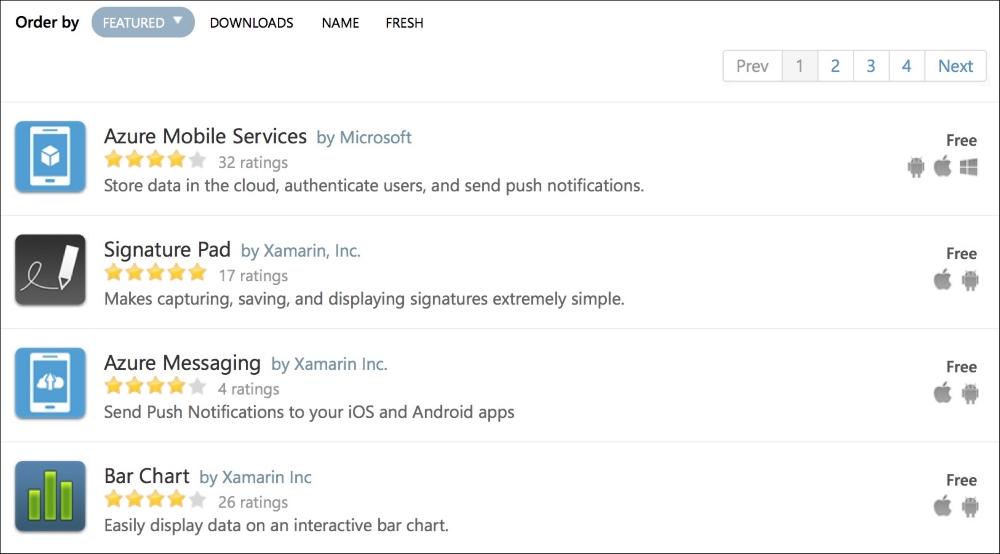Expand the FEATURED order dropdown arrow
Image resolution: width=1000 pixels, height=554 pixels.
(x=178, y=21)
